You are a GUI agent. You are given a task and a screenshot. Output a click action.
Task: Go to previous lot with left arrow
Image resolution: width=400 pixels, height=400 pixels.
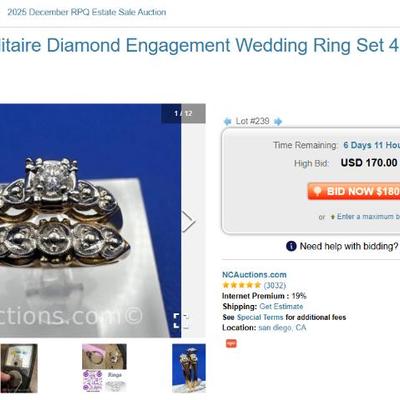(x=228, y=122)
